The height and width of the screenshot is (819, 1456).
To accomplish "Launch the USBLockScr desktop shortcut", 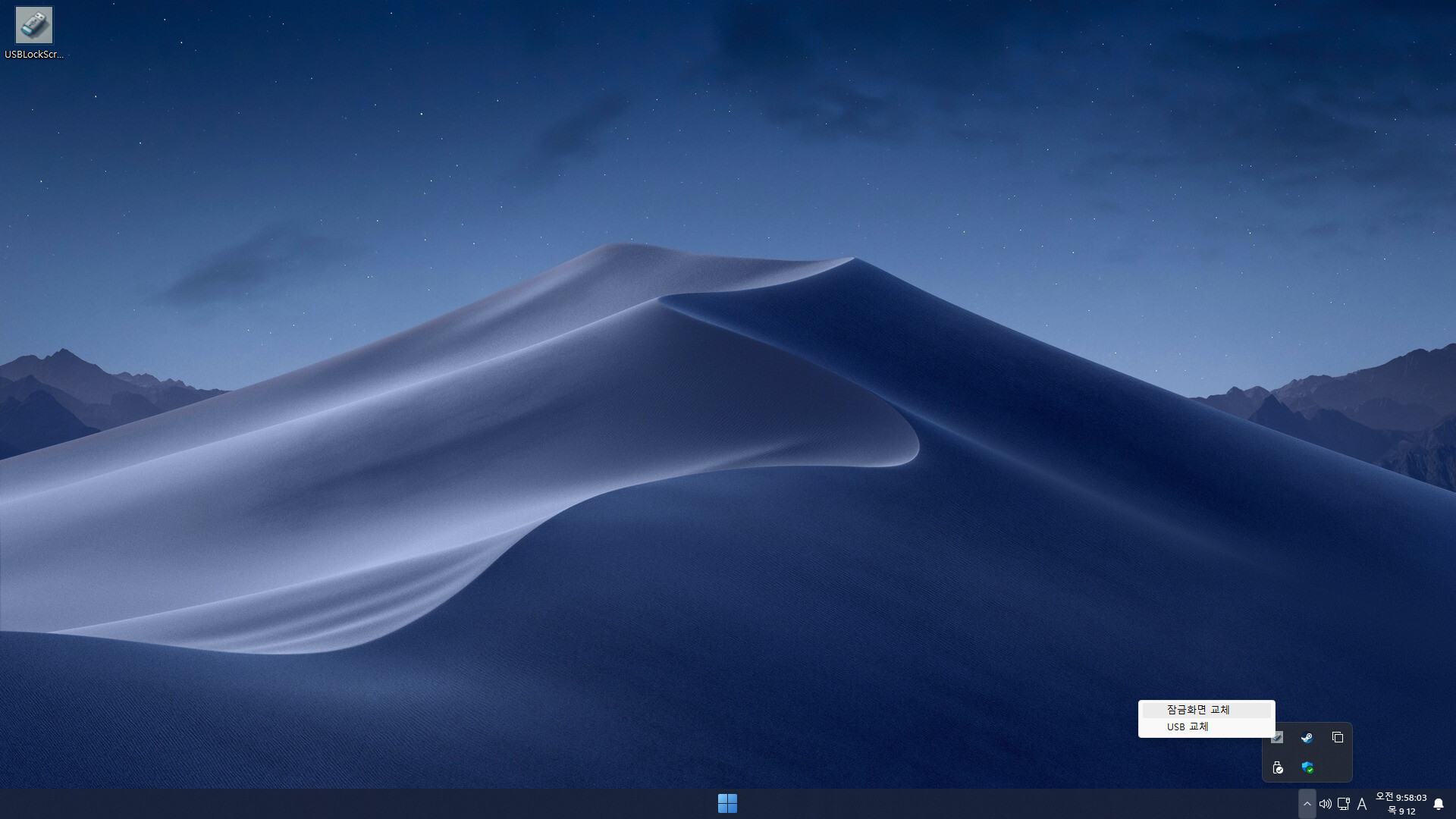I will (x=33, y=25).
